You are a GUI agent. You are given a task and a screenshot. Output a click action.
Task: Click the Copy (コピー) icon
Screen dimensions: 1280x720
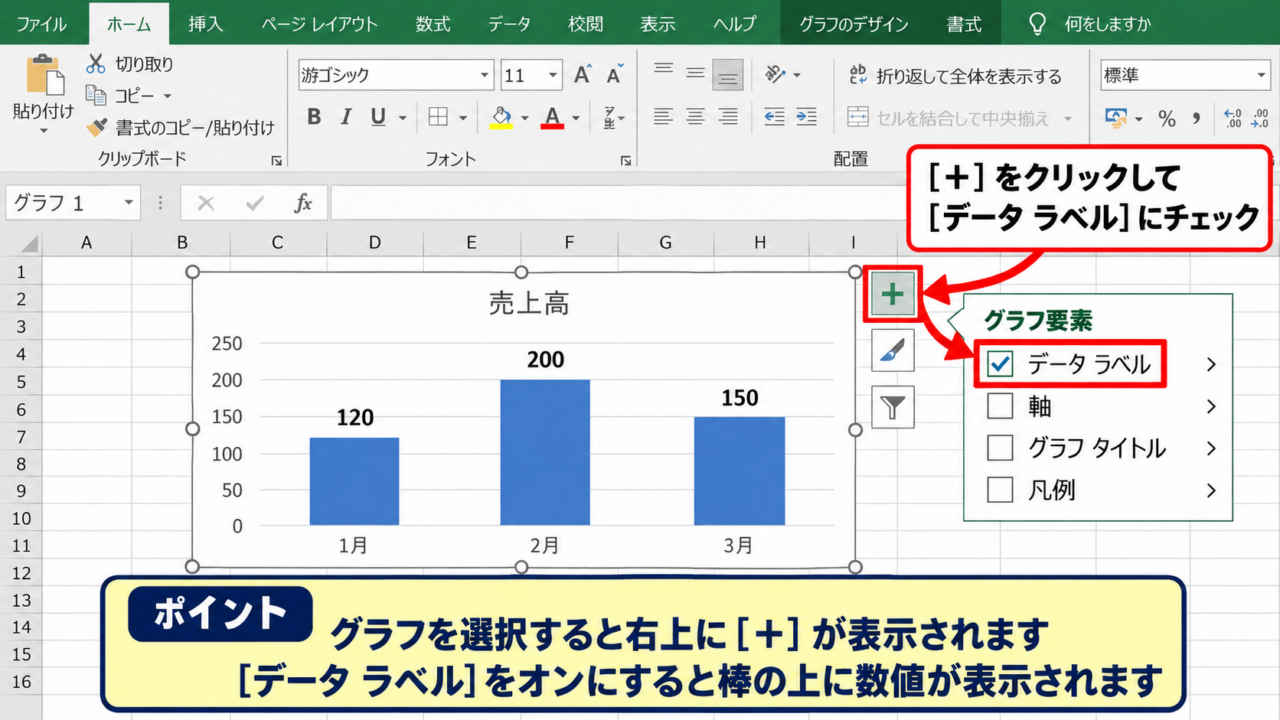(x=96, y=95)
